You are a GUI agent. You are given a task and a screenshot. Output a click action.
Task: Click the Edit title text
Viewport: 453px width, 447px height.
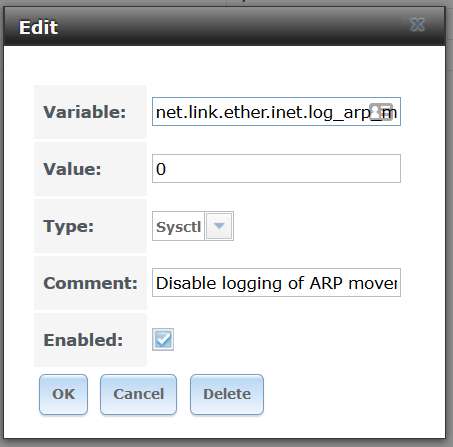pyautogui.click(x=38, y=27)
